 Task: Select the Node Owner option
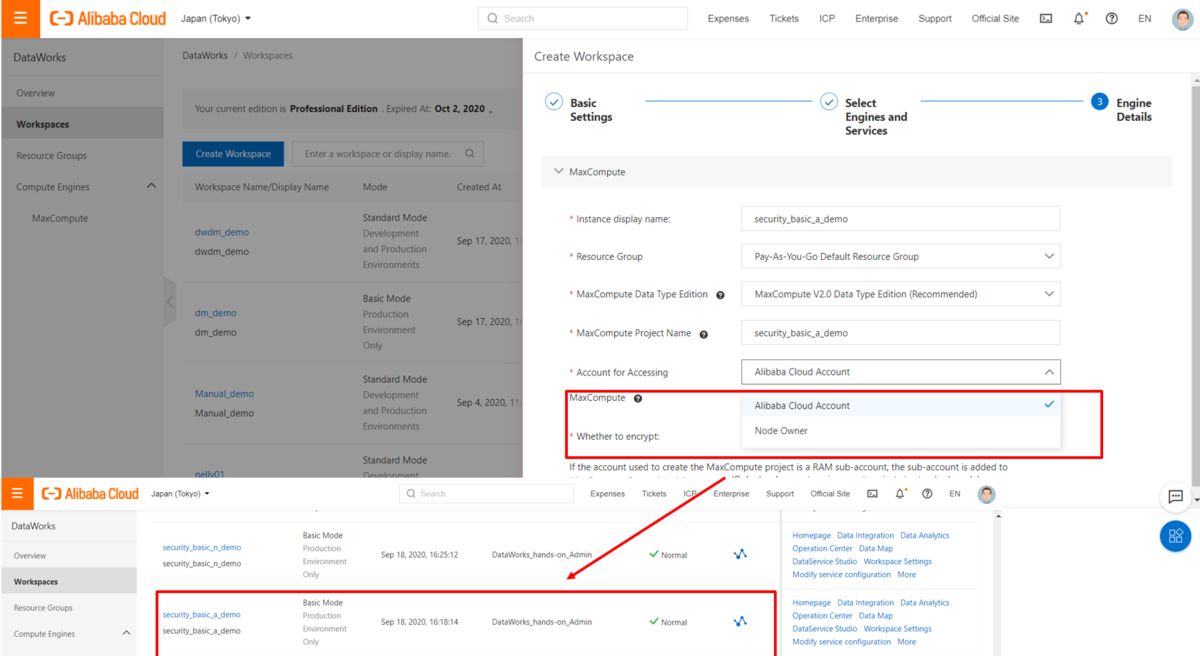900,431
